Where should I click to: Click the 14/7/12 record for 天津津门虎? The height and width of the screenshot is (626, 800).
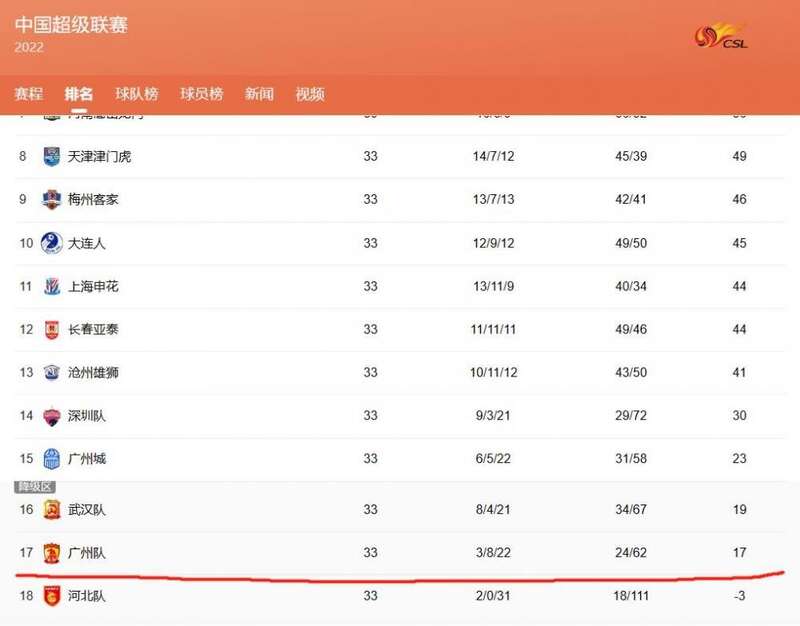point(493,156)
